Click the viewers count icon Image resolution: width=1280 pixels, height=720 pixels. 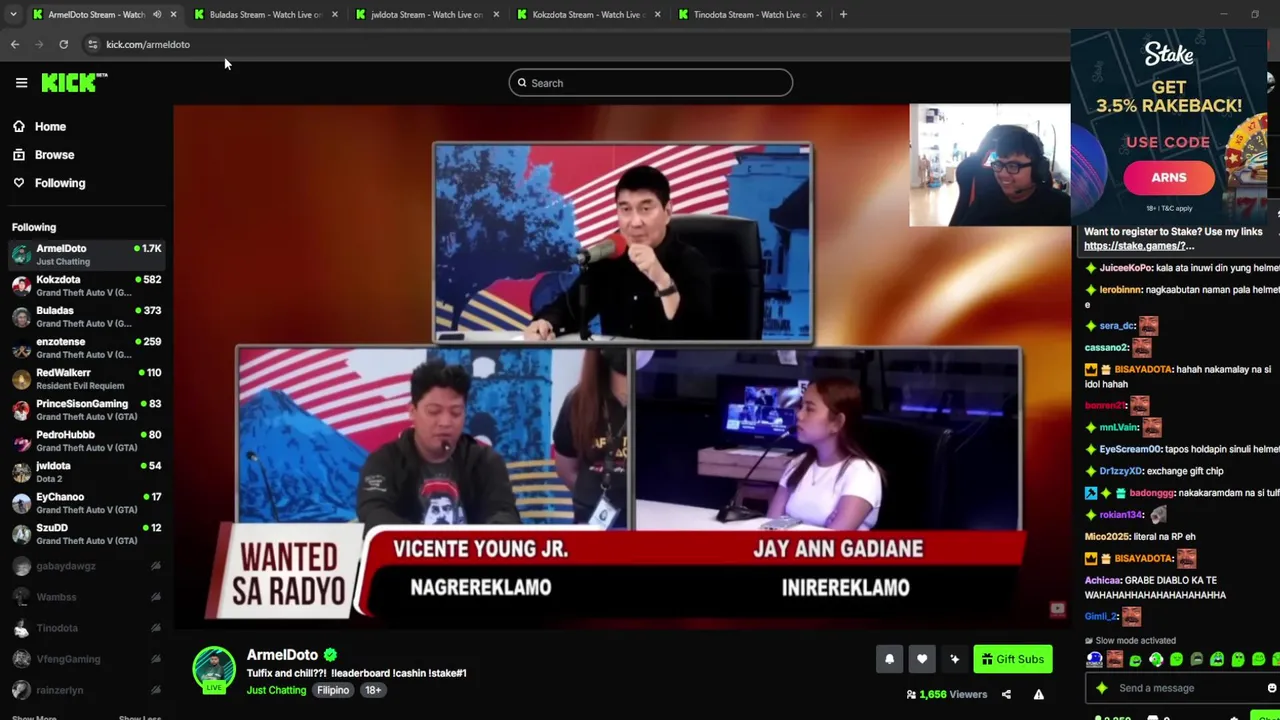911,695
